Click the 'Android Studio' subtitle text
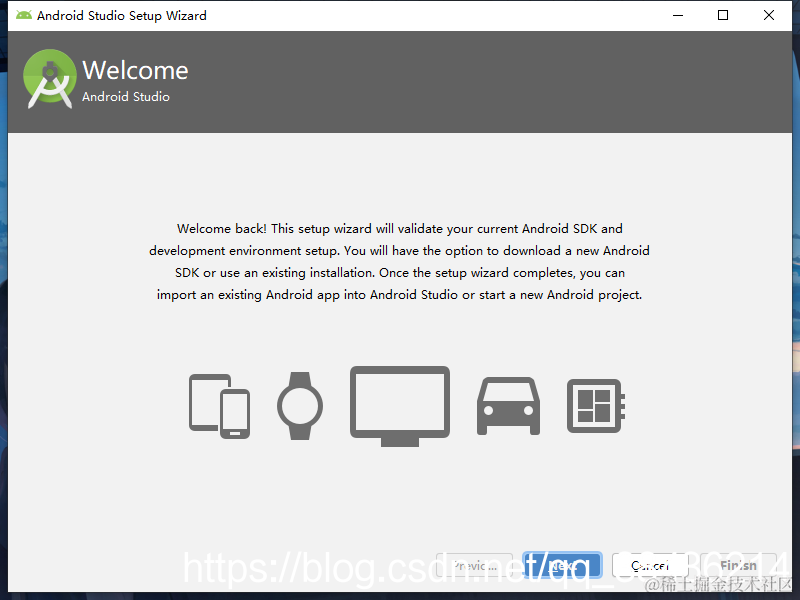The width and height of the screenshot is (800, 600). pos(126,96)
